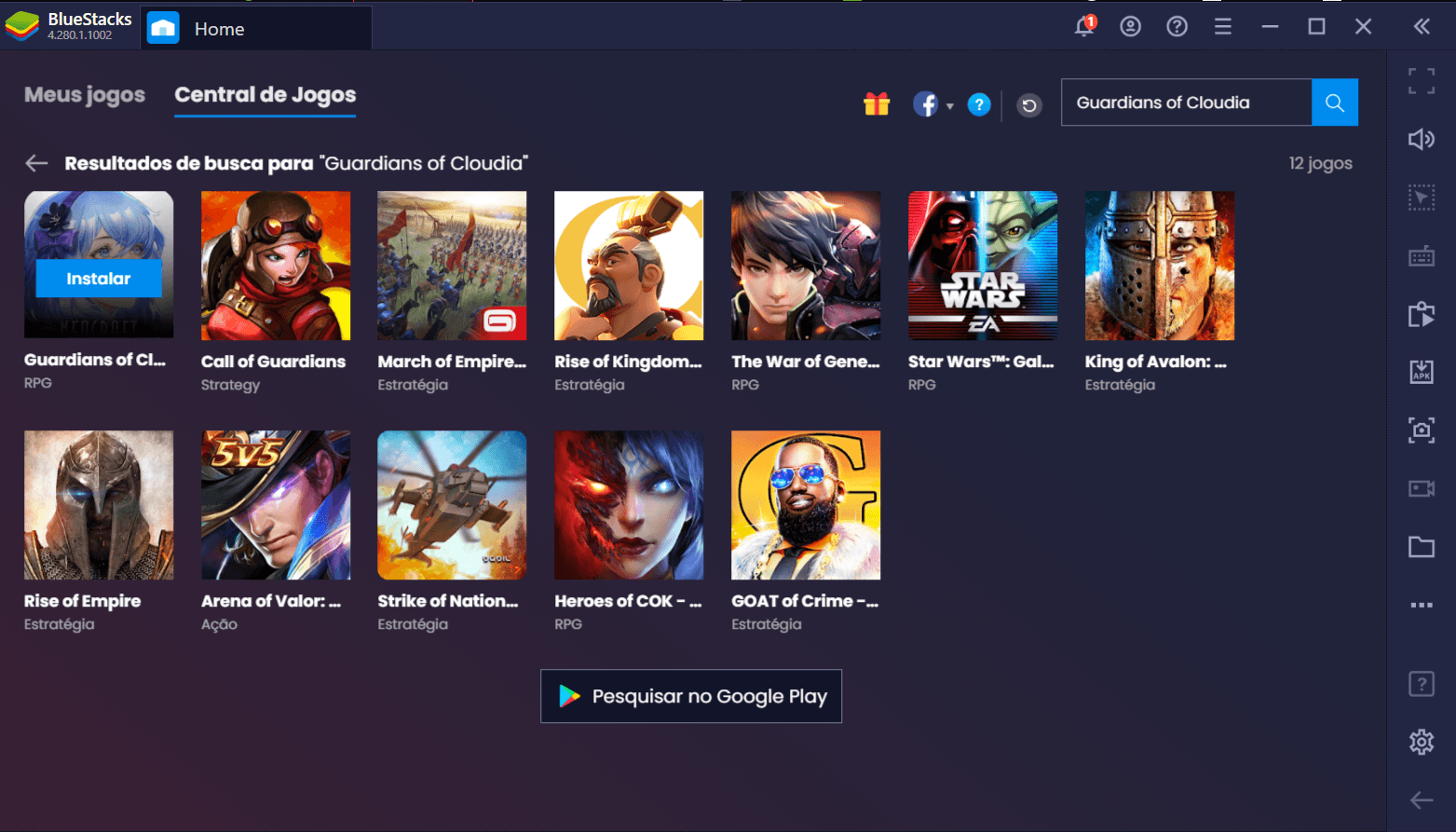The height and width of the screenshot is (832, 1456).
Task: Open the hamburger menu
Action: (1223, 26)
